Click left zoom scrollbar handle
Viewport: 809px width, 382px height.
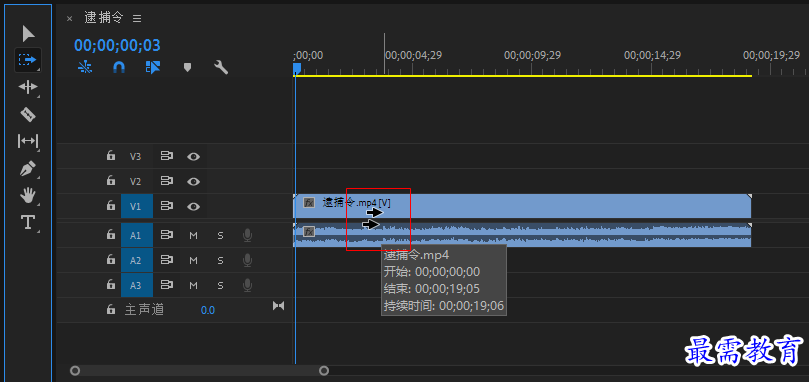(x=75, y=370)
